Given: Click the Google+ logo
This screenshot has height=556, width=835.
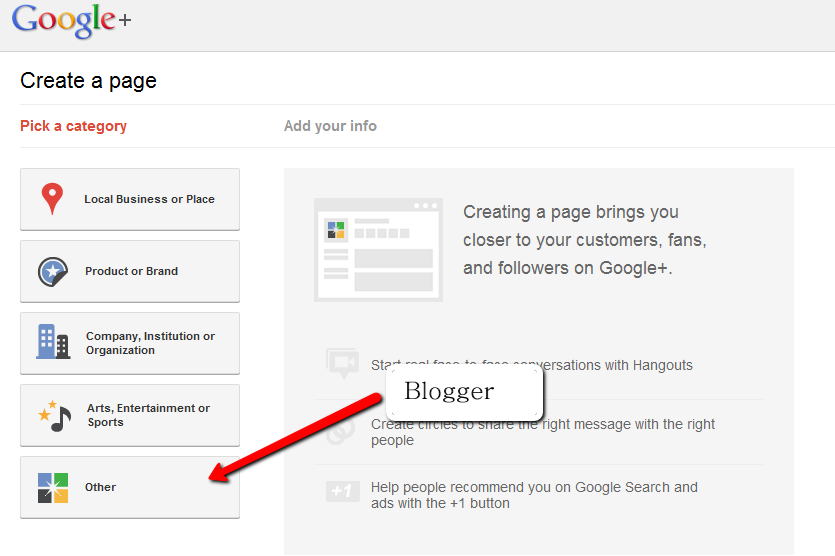Looking at the screenshot, I should 71,21.
